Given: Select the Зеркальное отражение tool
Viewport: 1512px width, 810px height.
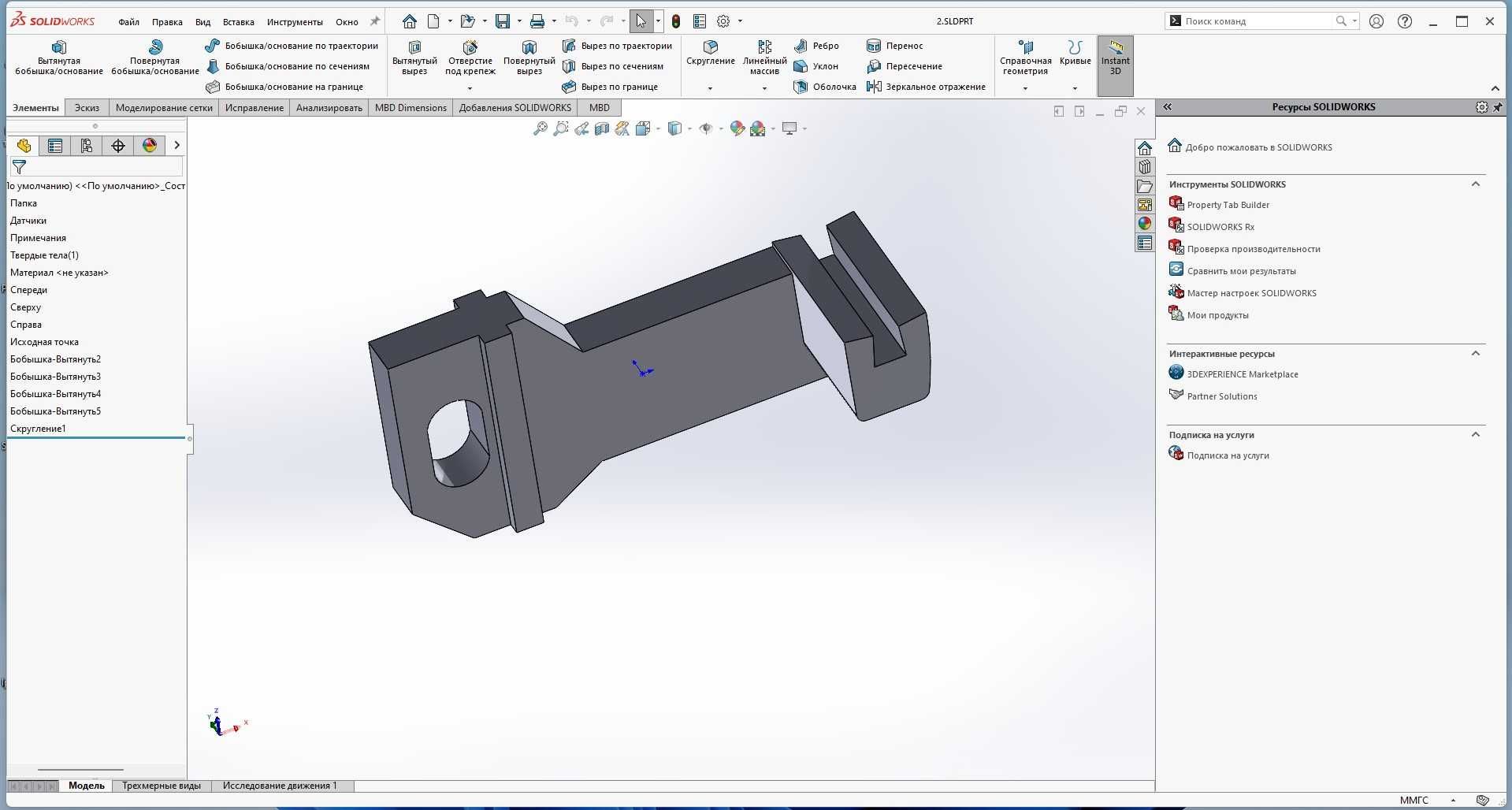Looking at the screenshot, I should click(926, 87).
